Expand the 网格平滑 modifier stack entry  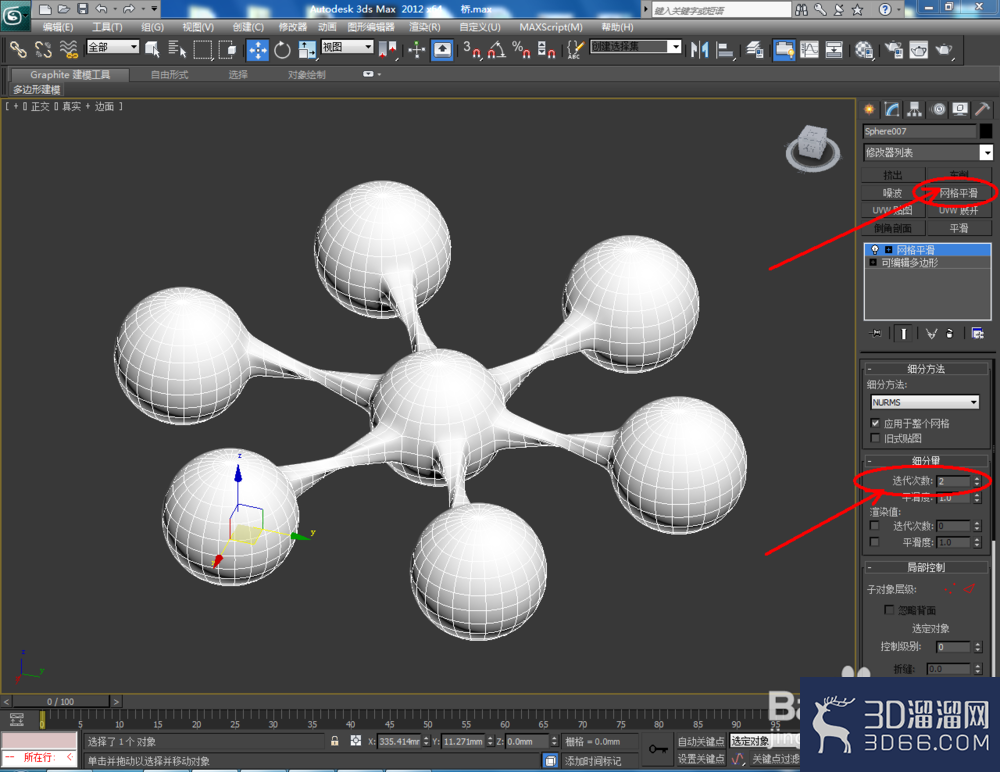coord(888,250)
